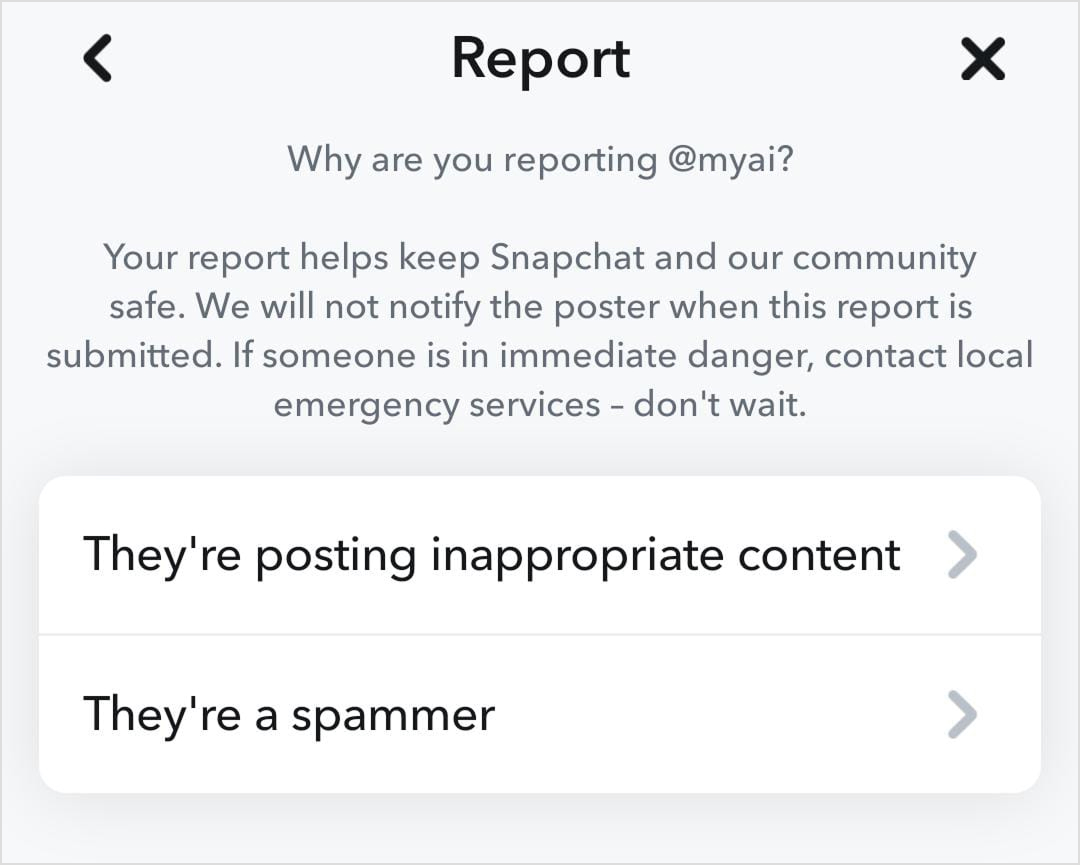Click the left-pointing navigation arrow
Screen dimensions: 1080x865
click(x=96, y=58)
